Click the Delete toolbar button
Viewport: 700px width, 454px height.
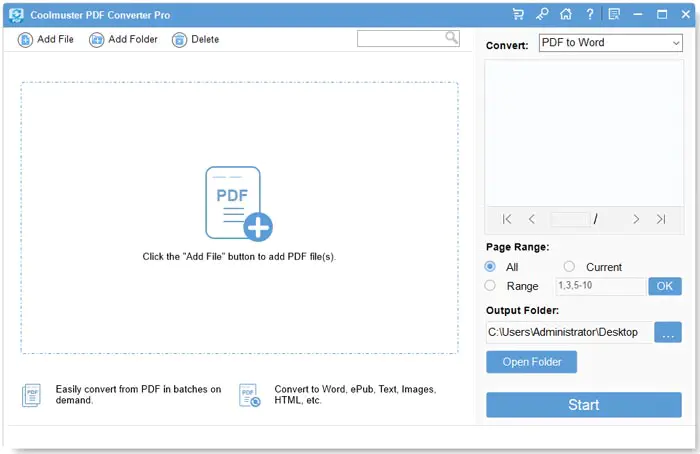(x=196, y=40)
